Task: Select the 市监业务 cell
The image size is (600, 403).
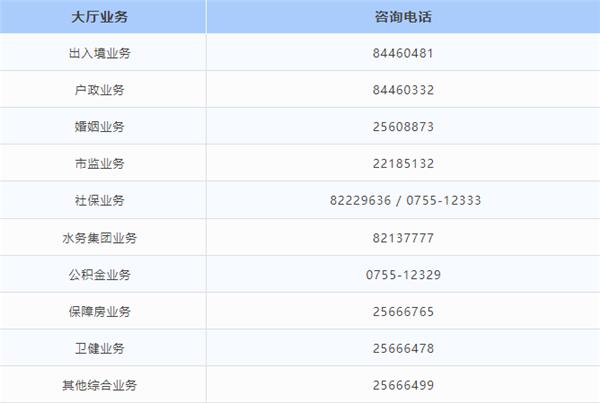Action: pos(99,164)
